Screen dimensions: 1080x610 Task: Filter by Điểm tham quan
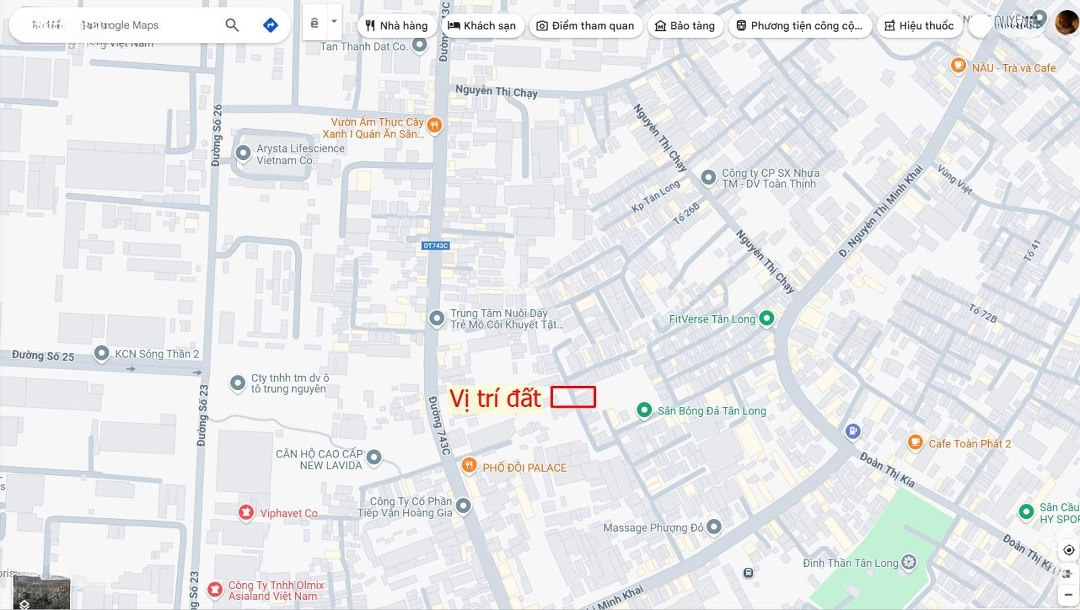(585, 25)
